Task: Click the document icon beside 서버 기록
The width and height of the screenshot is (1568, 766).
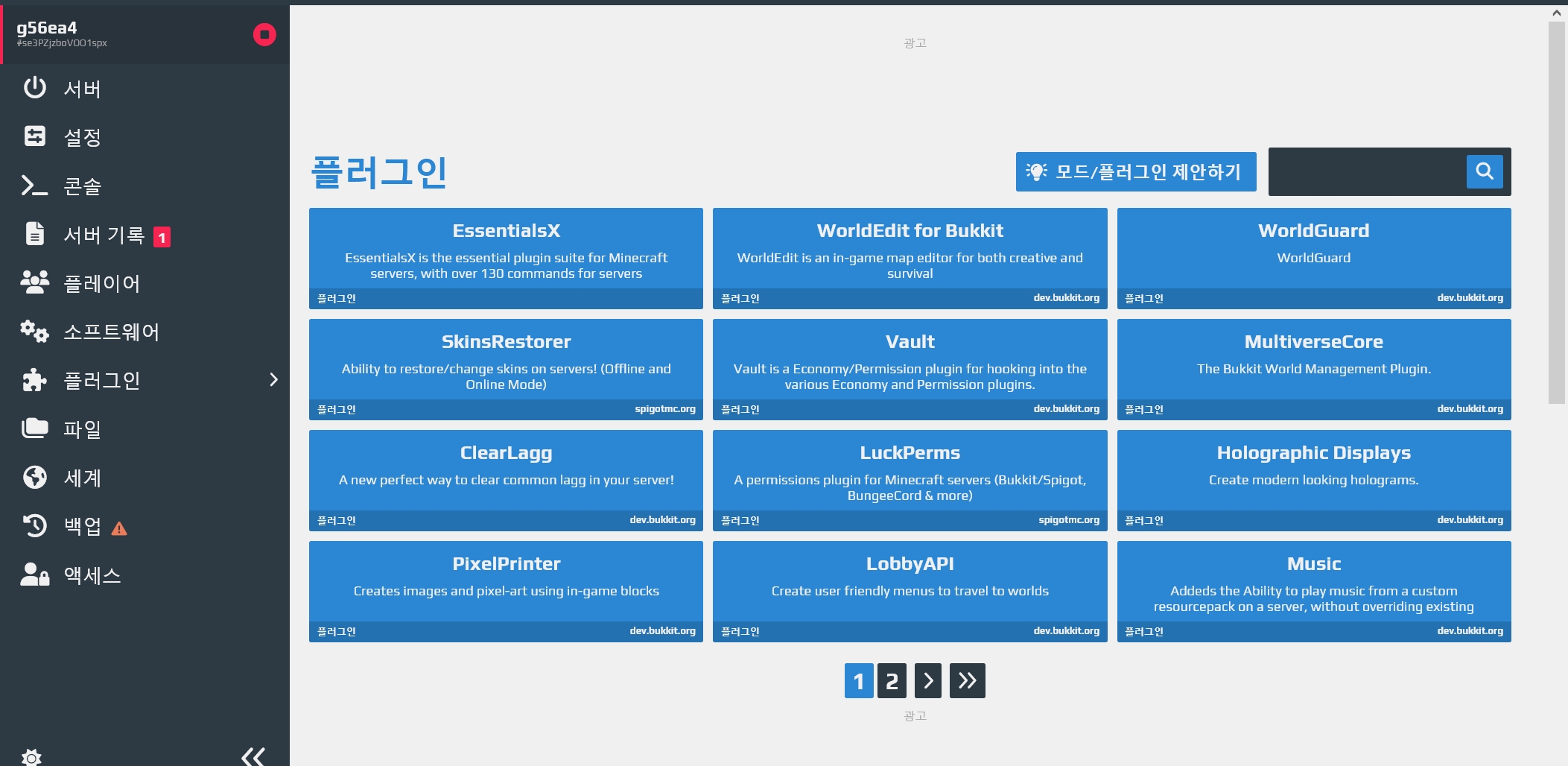Action: (x=34, y=233)
